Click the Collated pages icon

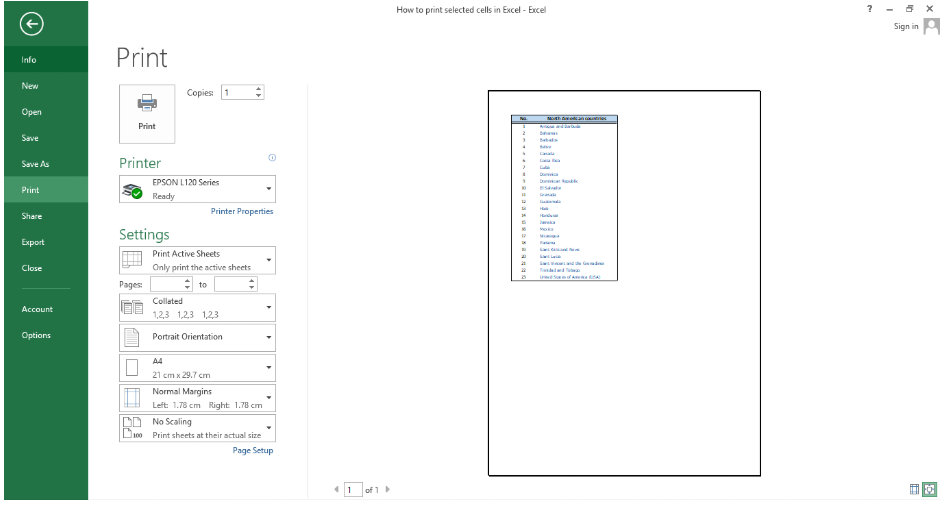click(x=132, y=307)
